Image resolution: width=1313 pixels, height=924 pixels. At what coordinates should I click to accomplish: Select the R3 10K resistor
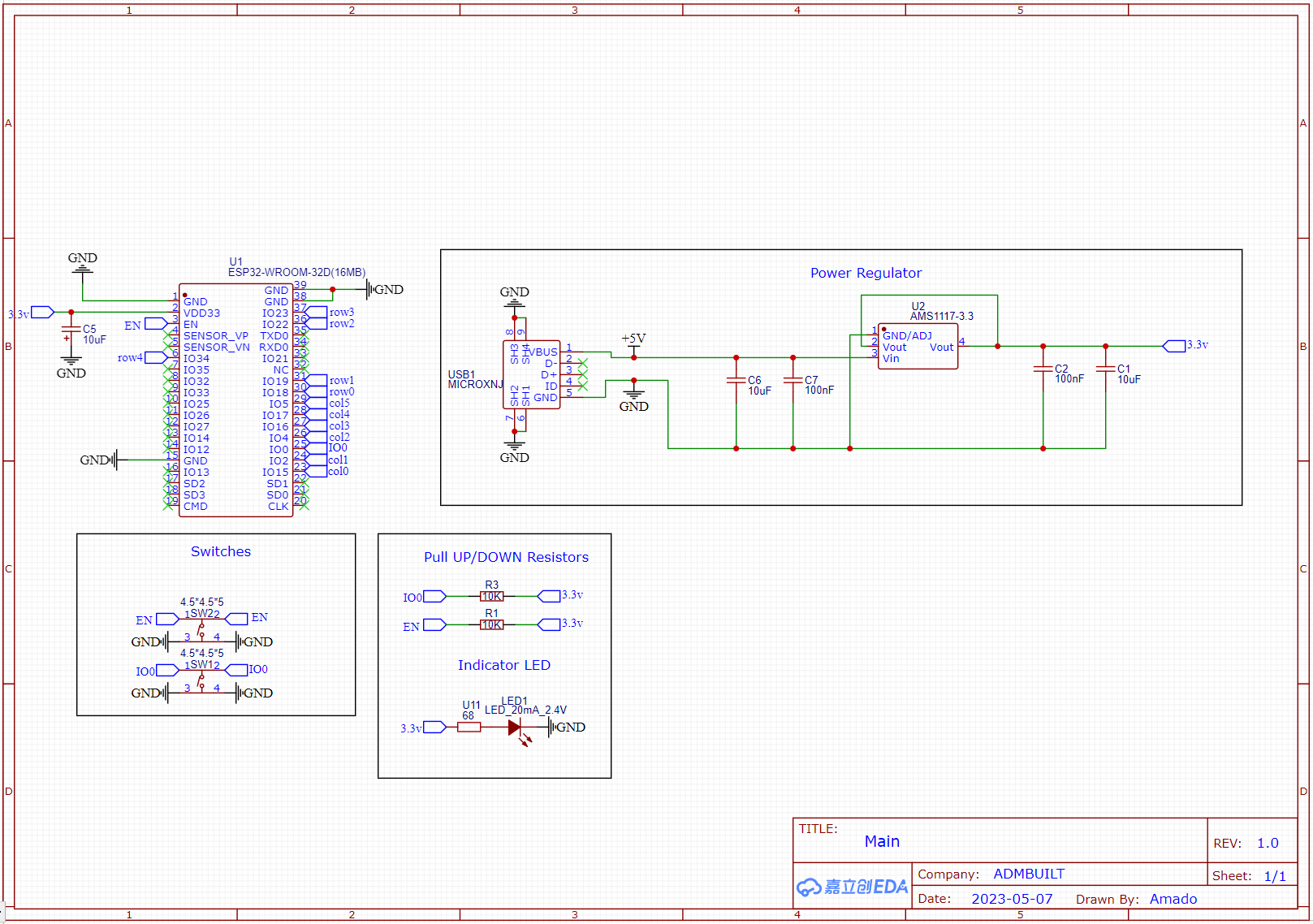[x=491, y=597]
